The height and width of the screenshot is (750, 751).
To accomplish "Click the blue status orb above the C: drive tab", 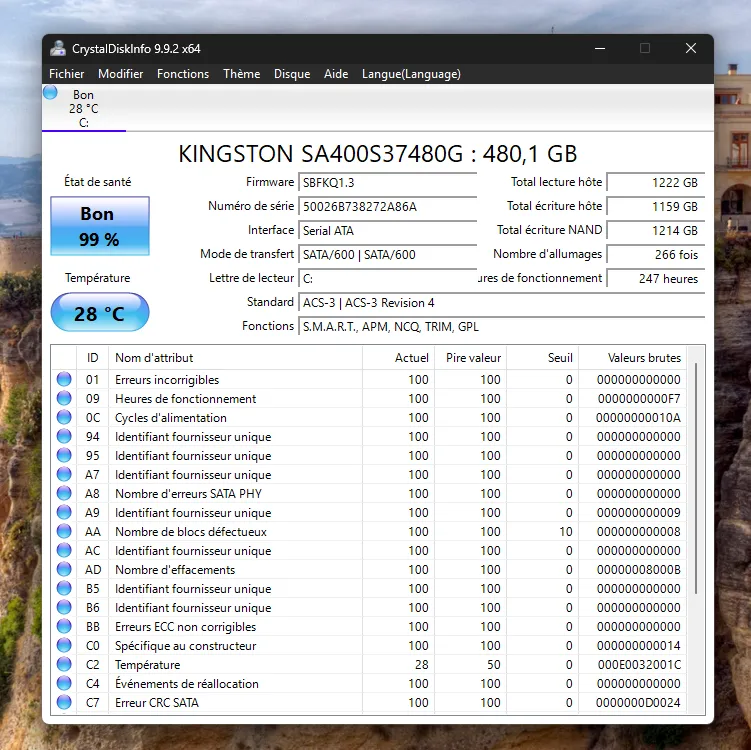I will tap(50, 92).
